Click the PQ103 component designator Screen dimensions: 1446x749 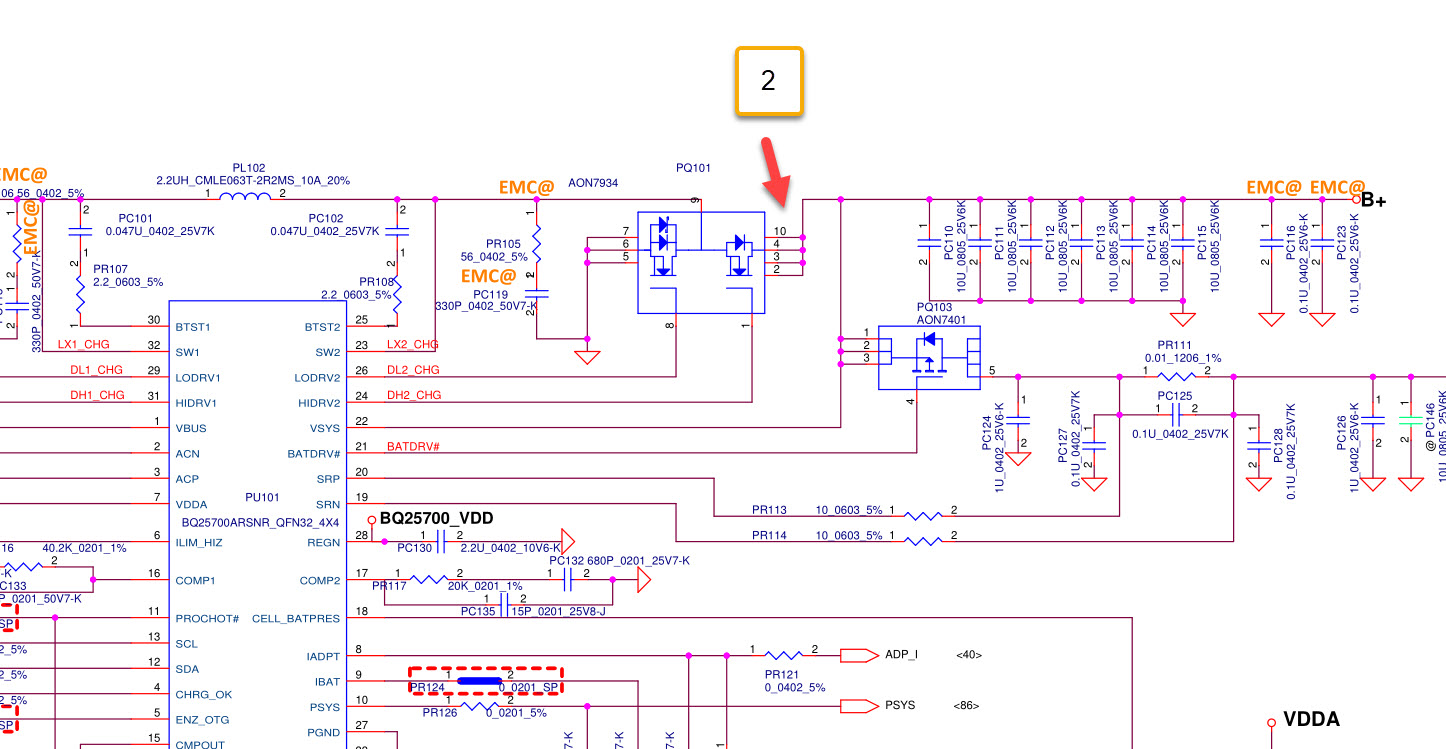933,307
